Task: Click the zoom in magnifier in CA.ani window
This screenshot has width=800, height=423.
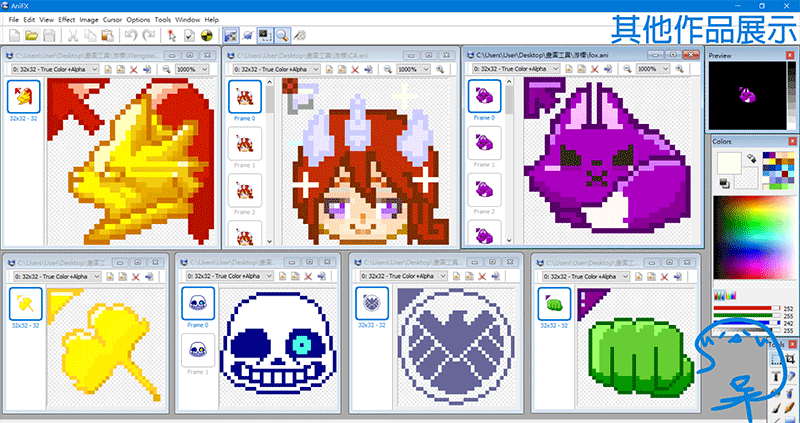Action: point(440,69)
